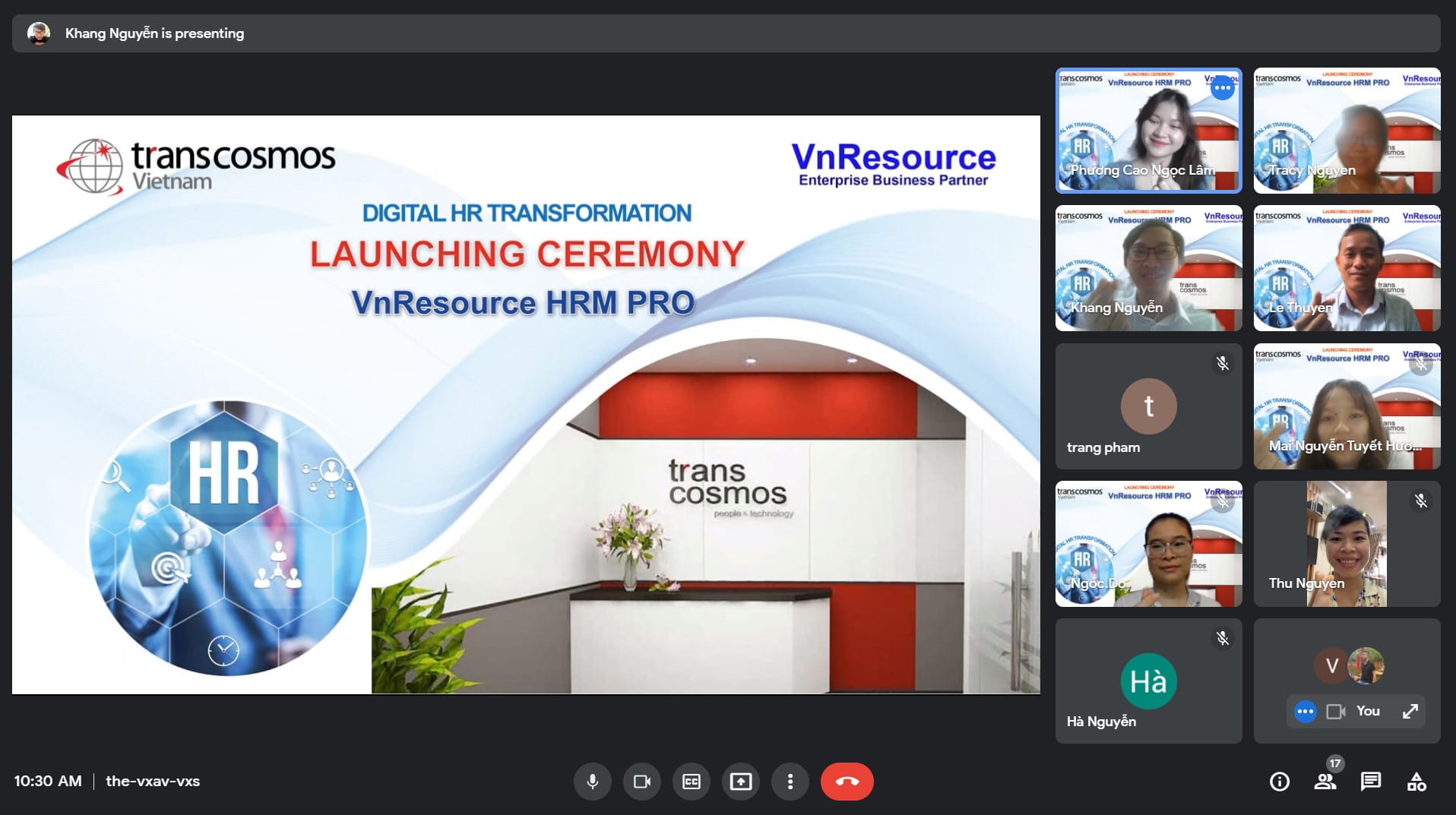This screenshot has width=1456, height=815.
Task: Click the 17 participants count badge
Action: tap(1335, 763)
